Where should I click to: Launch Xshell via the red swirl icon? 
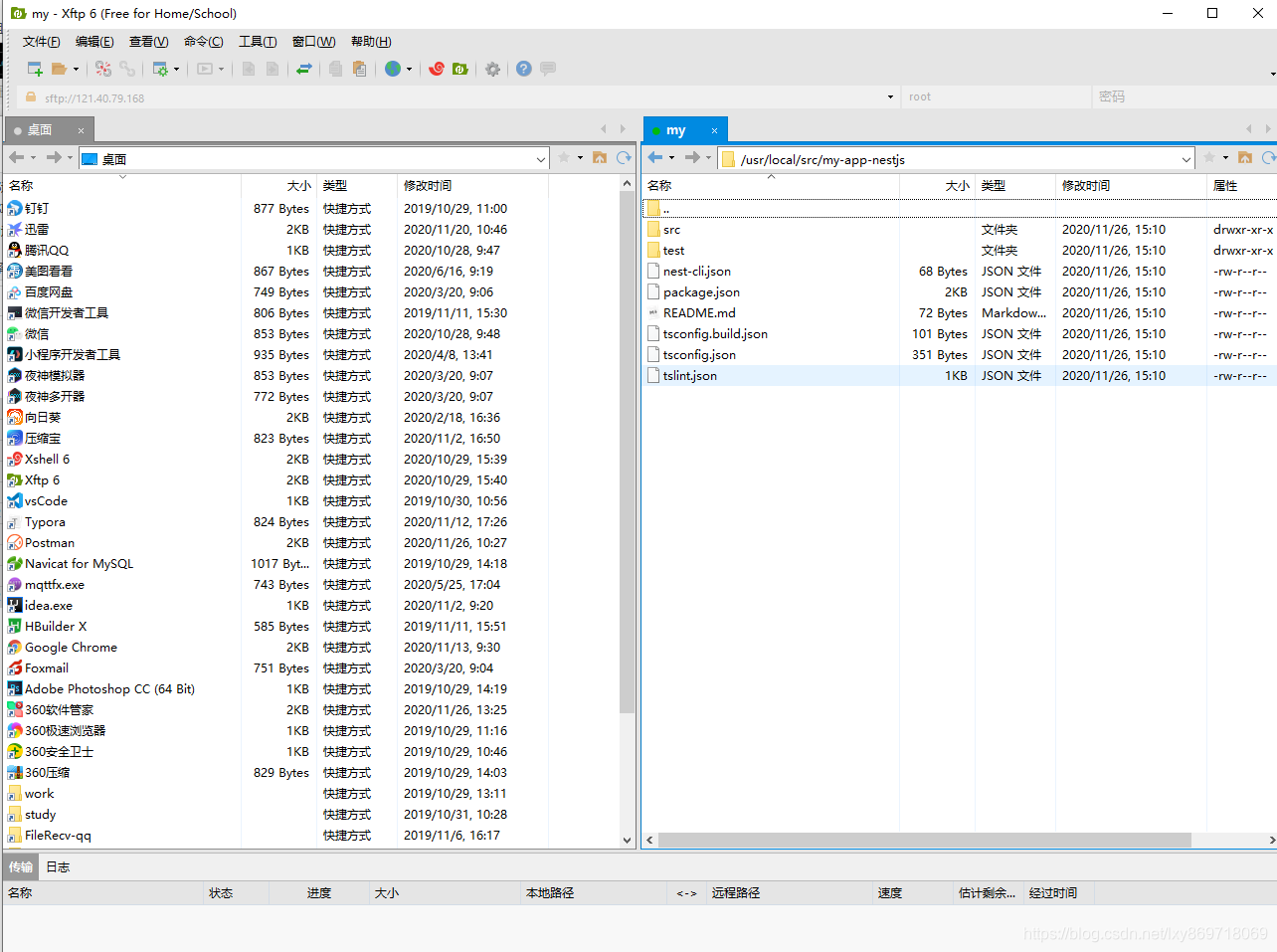point(437,69)
